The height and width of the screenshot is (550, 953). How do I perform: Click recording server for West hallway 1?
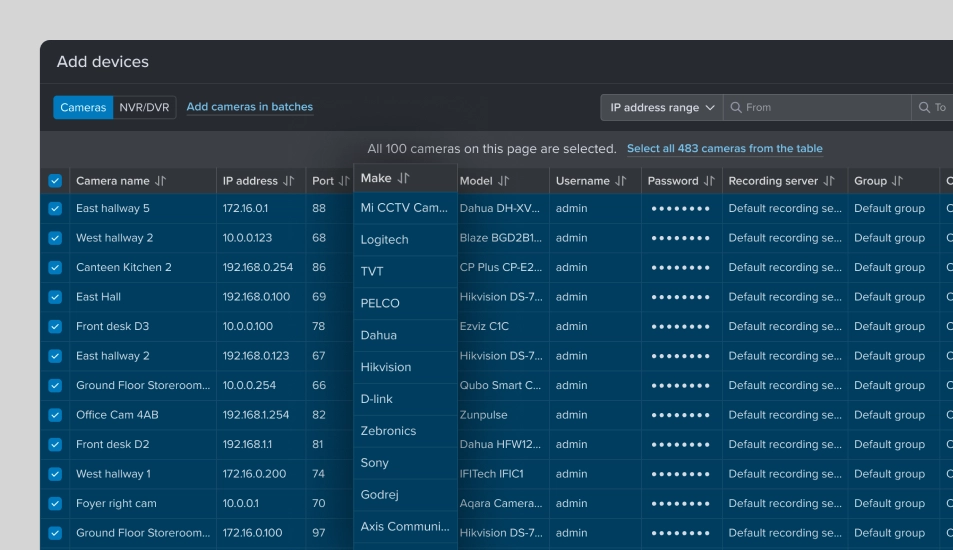click(785, 474)
